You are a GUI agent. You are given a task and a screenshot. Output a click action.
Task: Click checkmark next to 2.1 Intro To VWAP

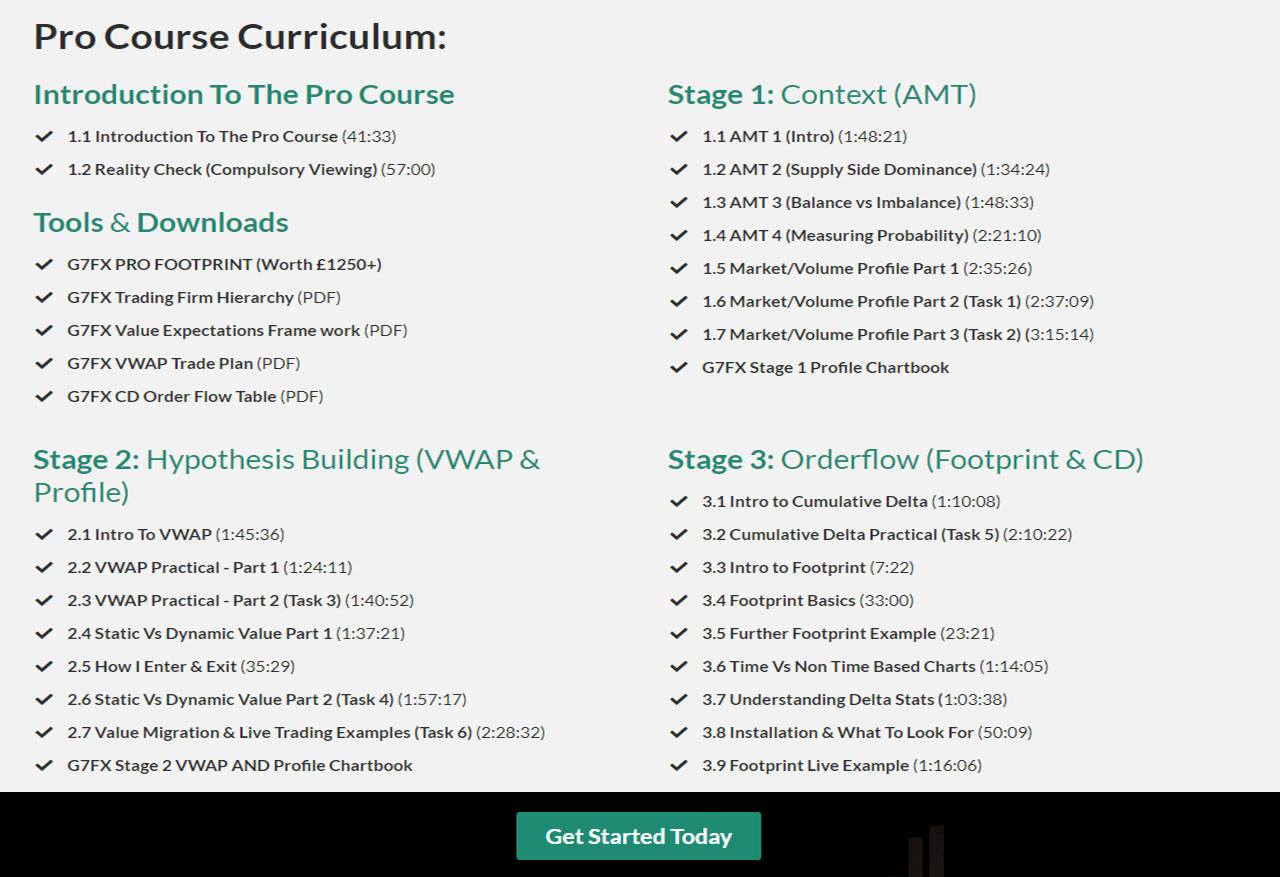click(44, 534)
